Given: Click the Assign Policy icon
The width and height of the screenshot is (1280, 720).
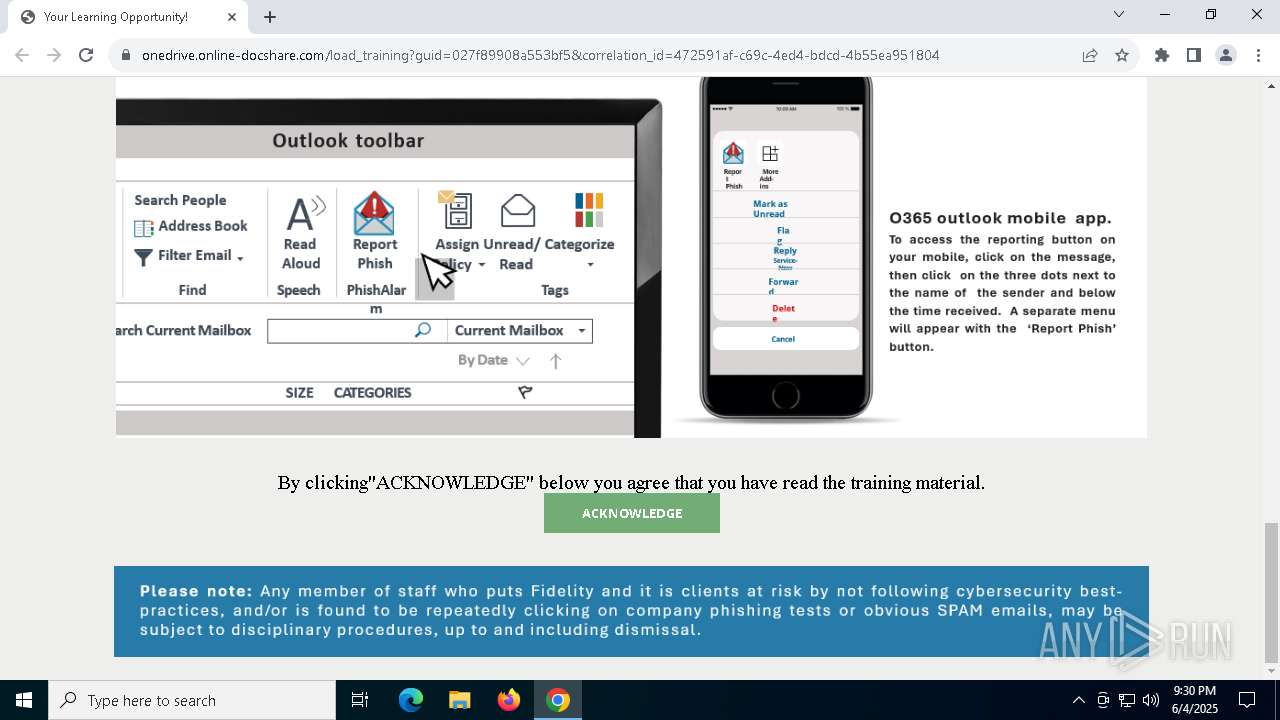Looking at the screenshot, I should coord(454,210).
